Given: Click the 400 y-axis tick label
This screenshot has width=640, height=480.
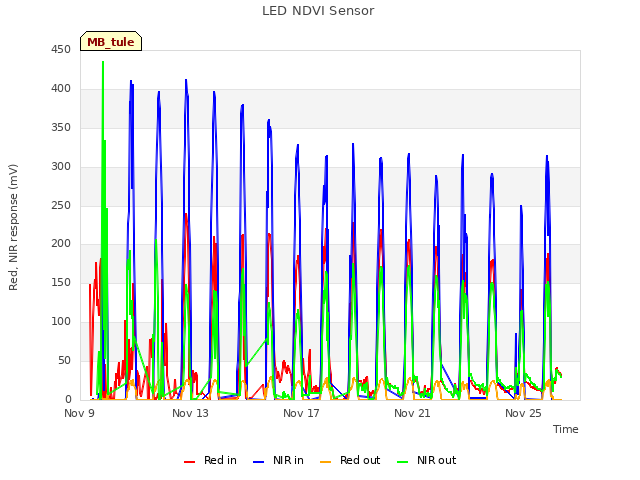Looking at the screenshot, I should click(61, 88).
